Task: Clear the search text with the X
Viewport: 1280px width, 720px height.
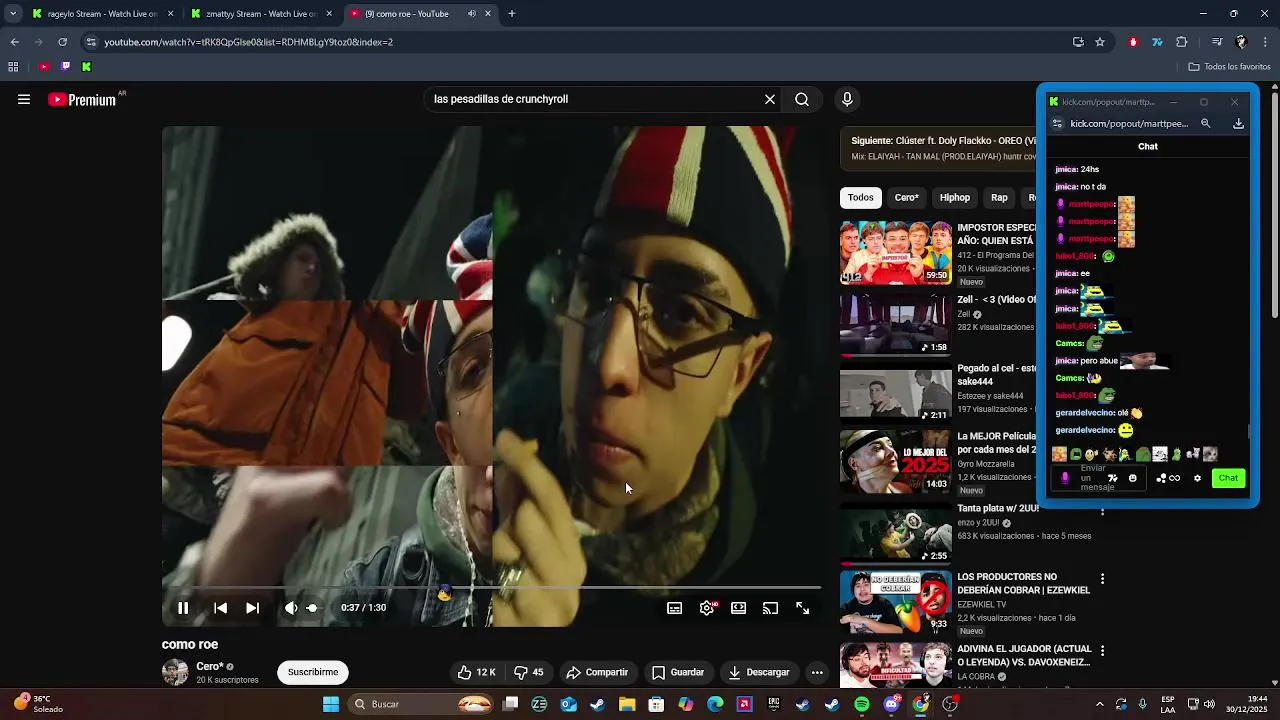Action: pos(770,99)
